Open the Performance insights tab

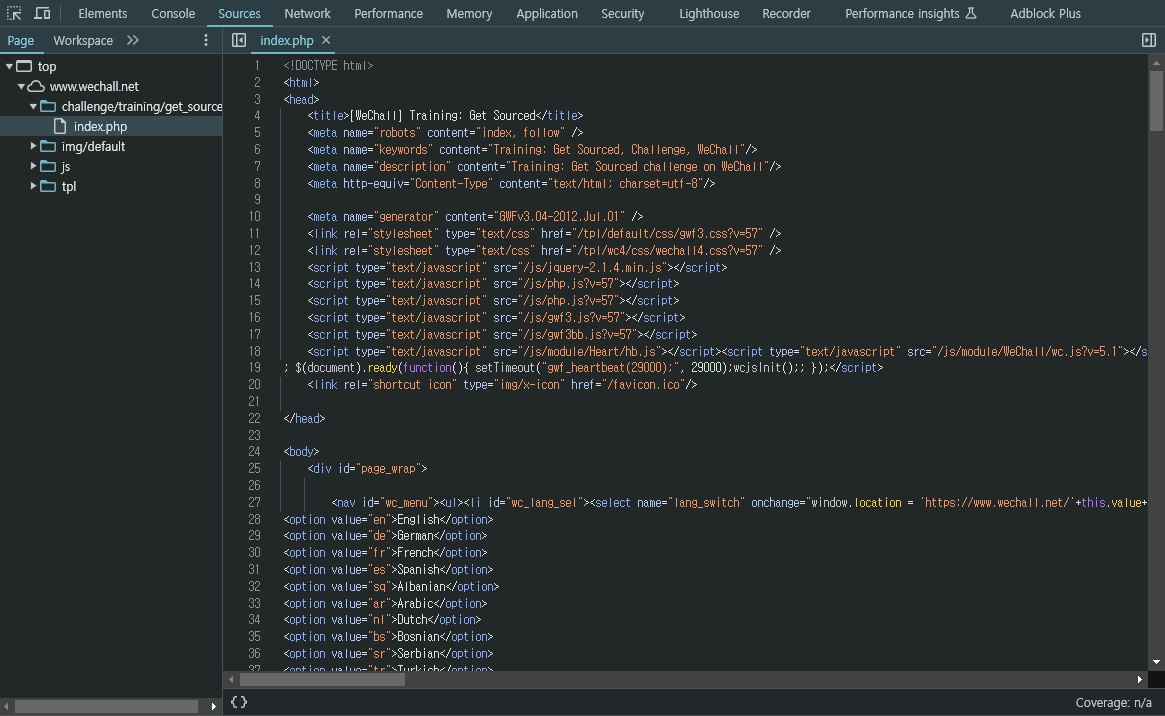(902, 13)
